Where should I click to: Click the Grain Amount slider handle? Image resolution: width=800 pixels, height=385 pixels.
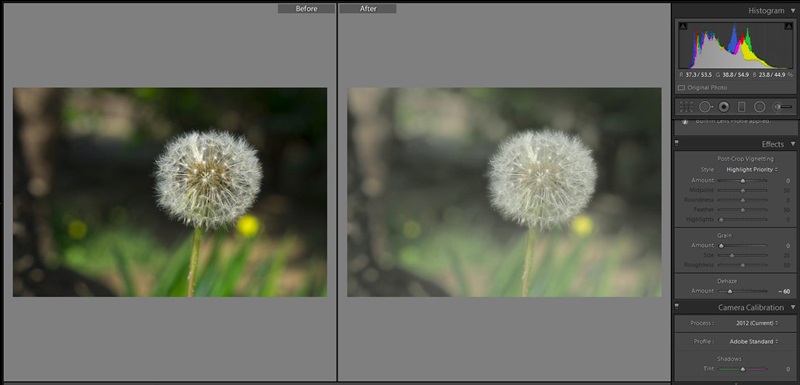click(x=720, y=245)
